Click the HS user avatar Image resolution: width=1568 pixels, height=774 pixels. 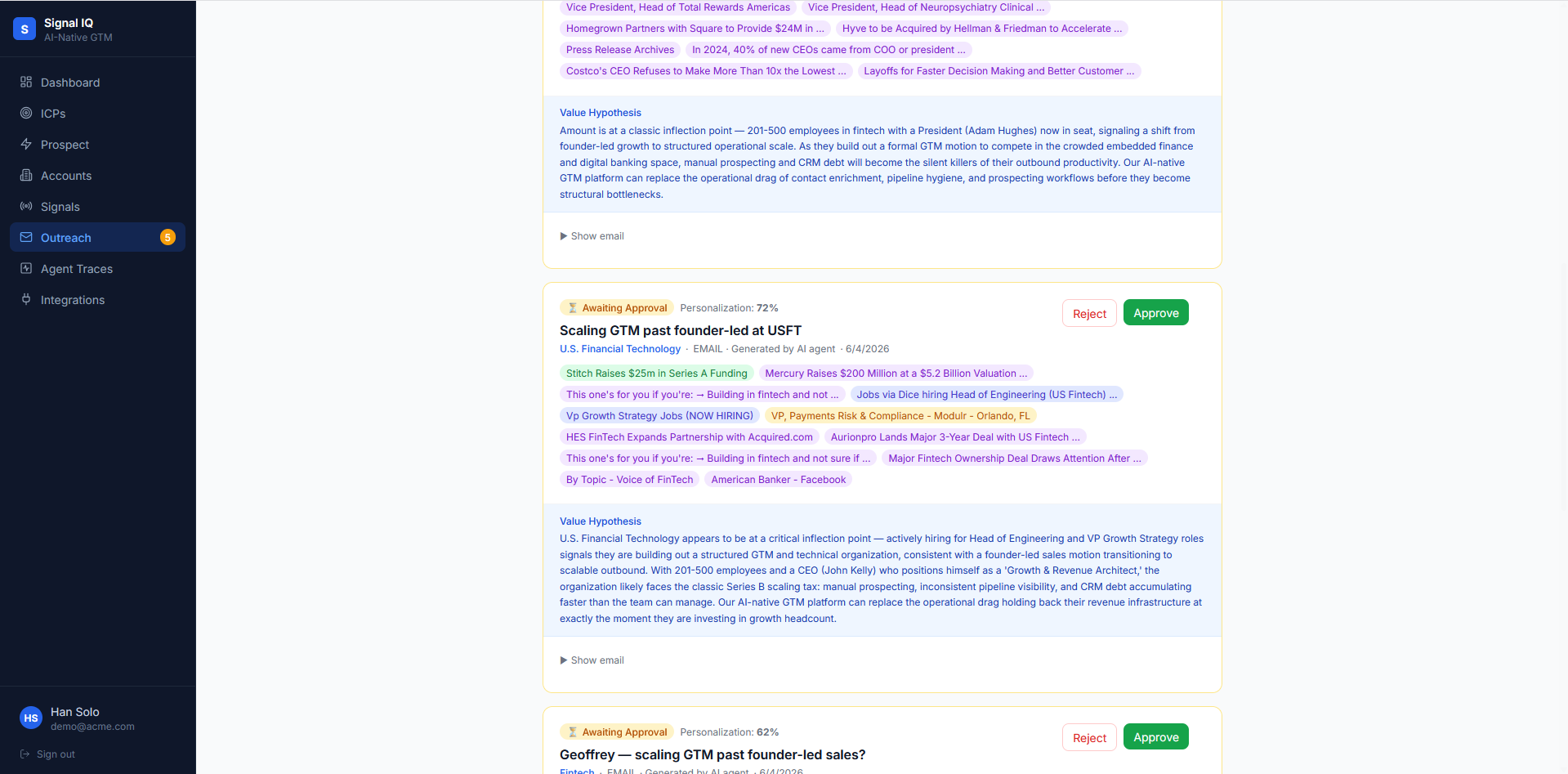[x=31, y=718]
